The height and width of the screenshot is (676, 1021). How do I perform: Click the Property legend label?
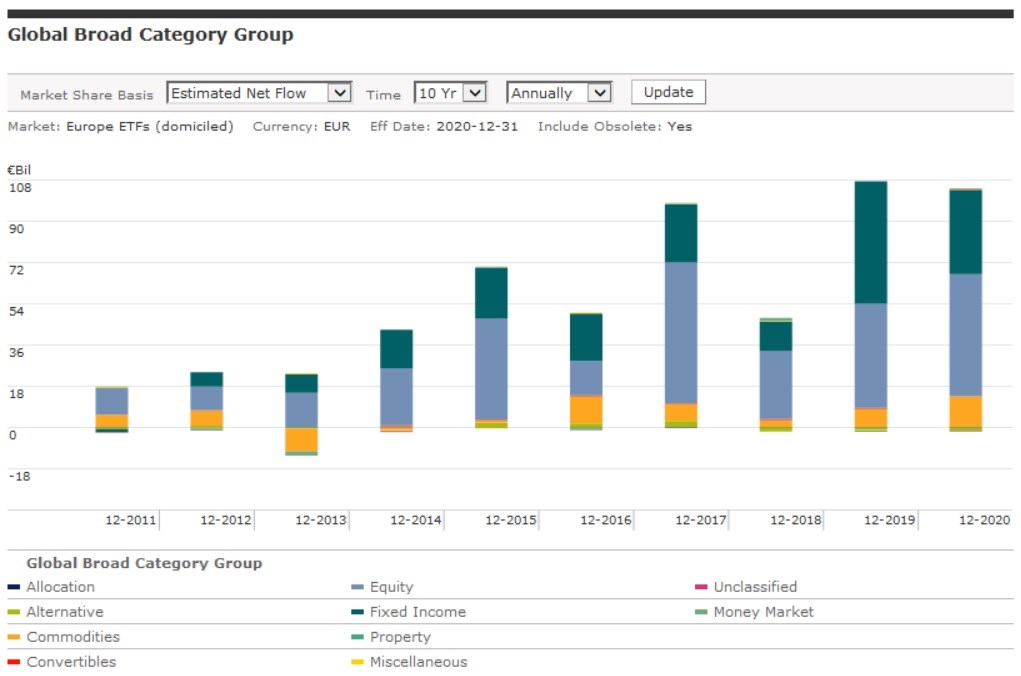(x=400, y=637)
